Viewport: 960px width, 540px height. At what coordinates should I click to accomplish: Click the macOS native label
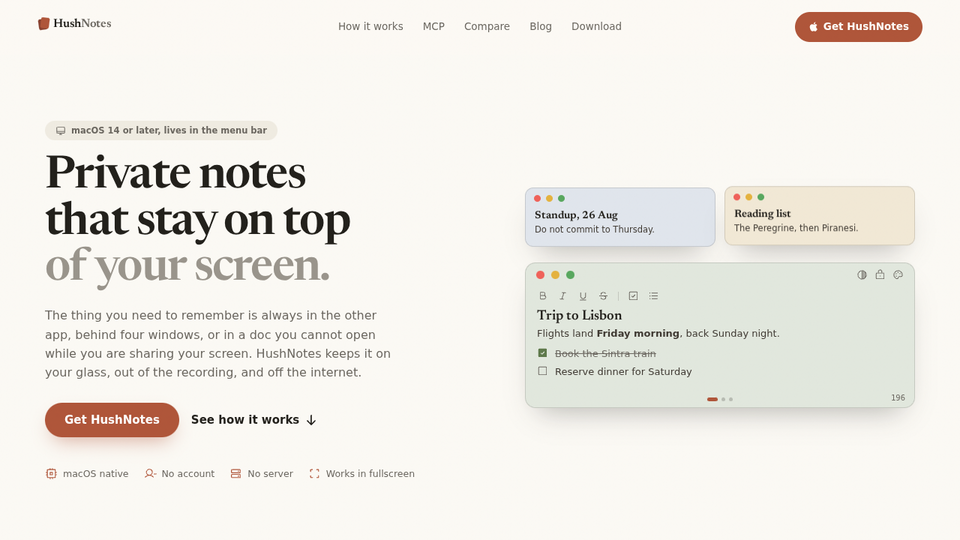pos(96,474)
